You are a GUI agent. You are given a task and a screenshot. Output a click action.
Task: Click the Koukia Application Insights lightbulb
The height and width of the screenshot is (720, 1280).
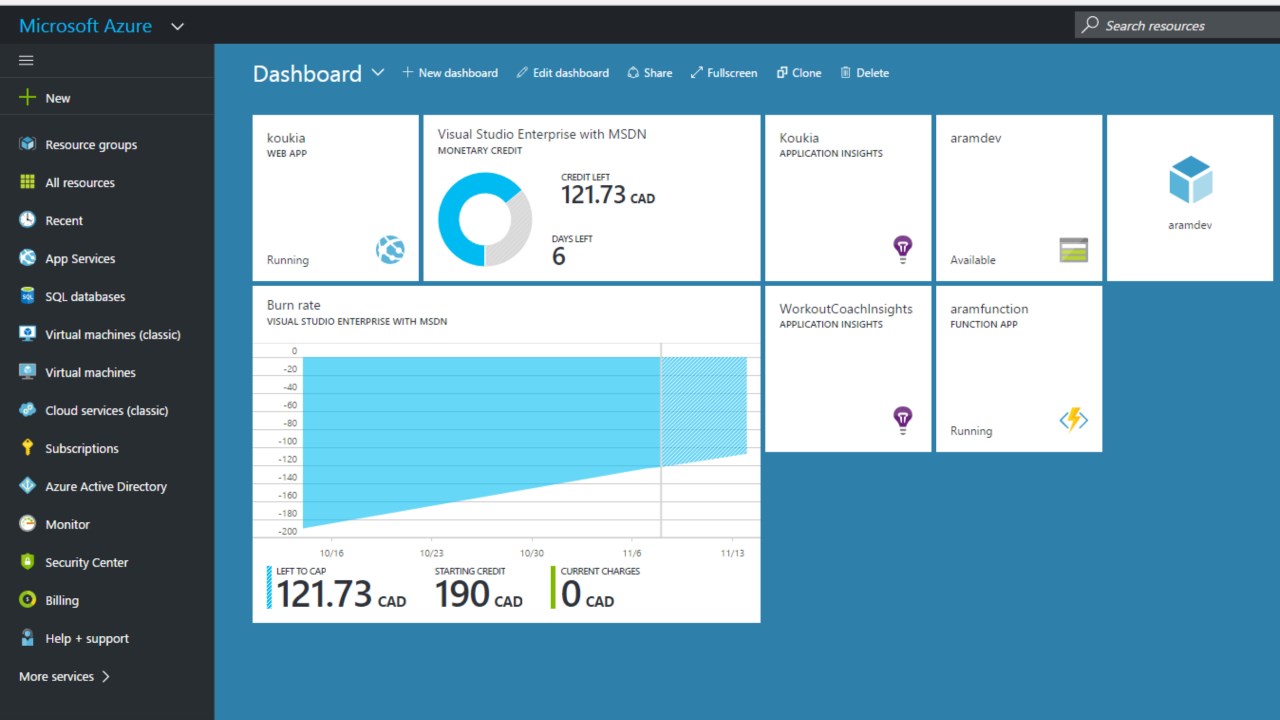coord(902,248)
